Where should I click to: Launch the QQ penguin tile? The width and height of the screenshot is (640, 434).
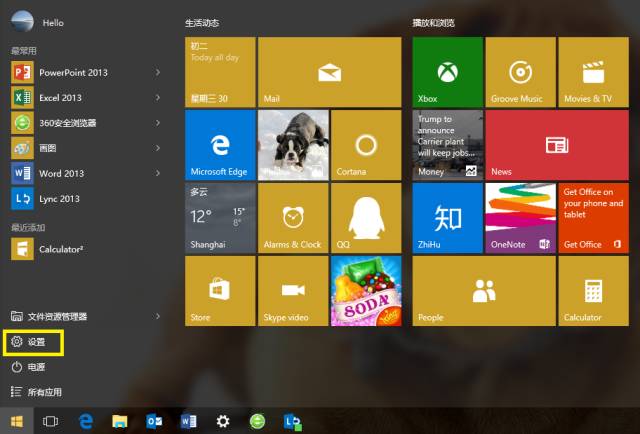coord(366,218)
